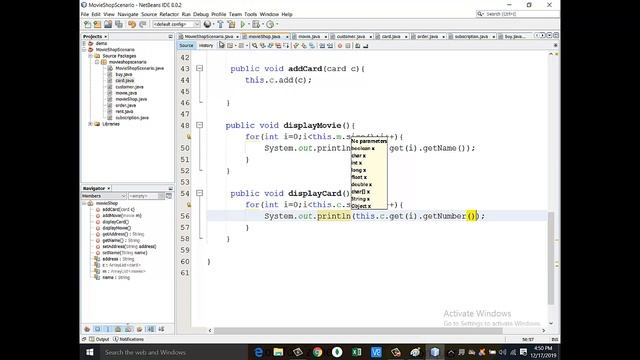This screenshot has height=360, width=640.
Task: Click the Find Selection magnifier icon
Action: point(254,46)
